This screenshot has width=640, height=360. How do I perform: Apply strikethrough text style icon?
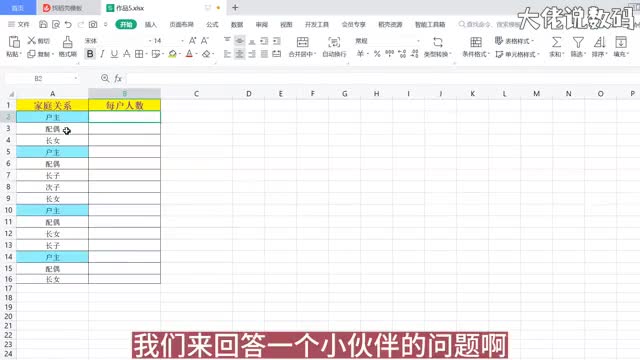127,54
